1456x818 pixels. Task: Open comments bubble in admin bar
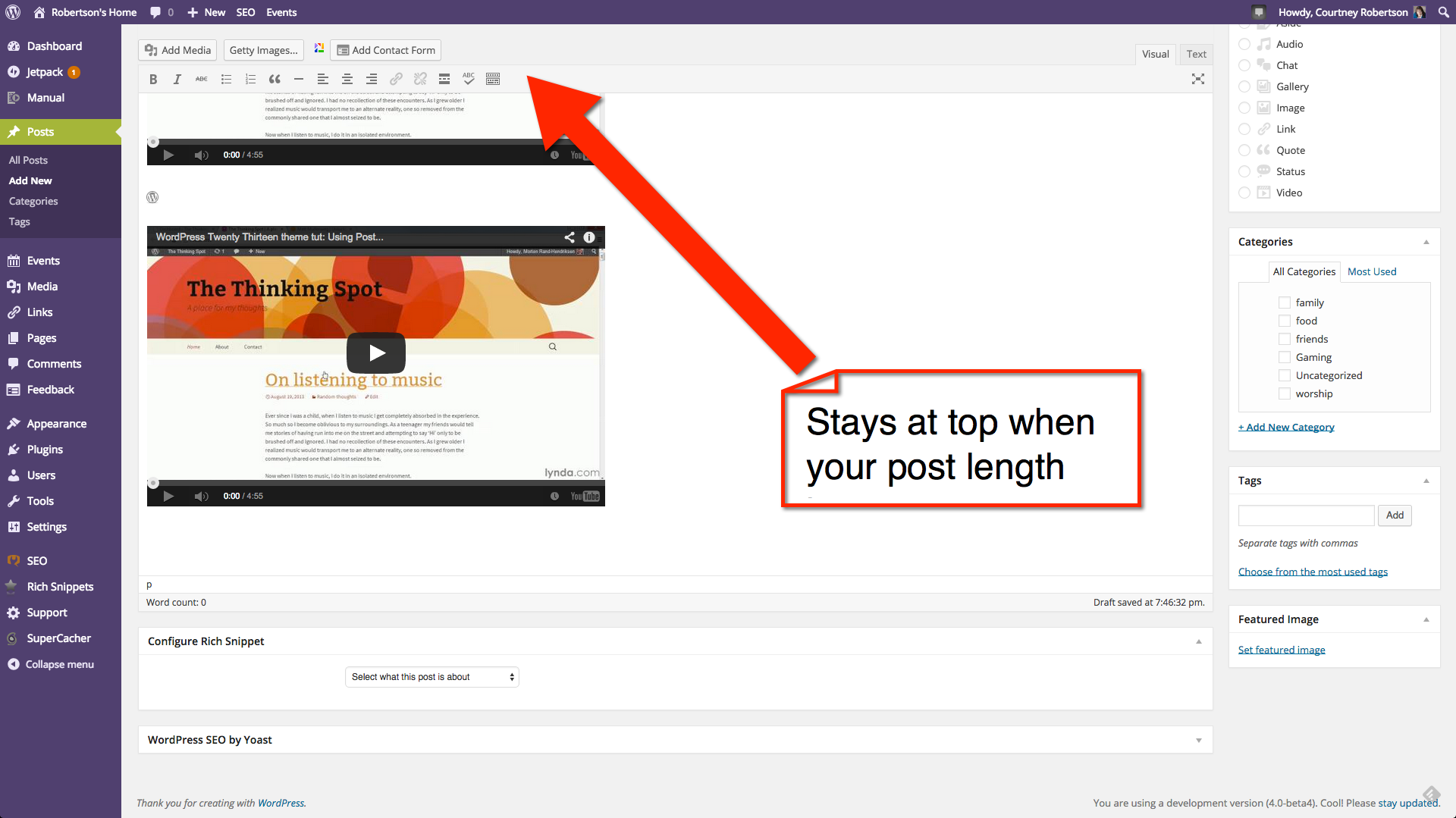[162, 12]
